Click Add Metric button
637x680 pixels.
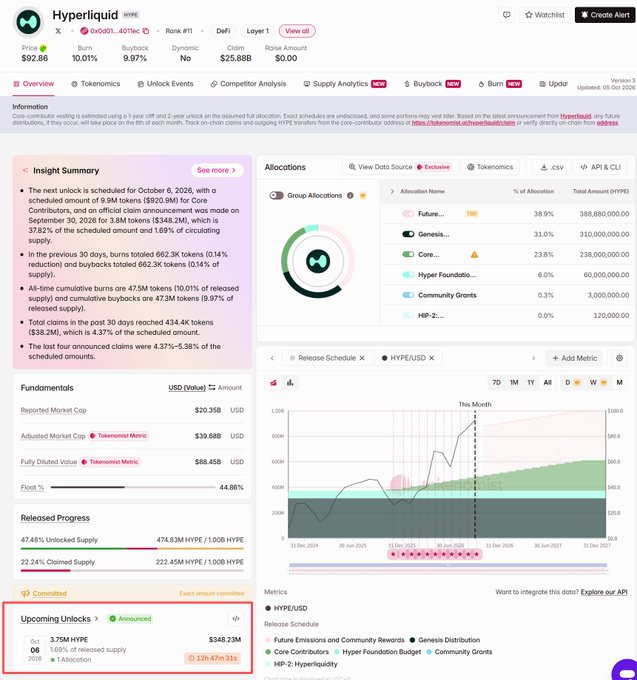tap(574, 358)
